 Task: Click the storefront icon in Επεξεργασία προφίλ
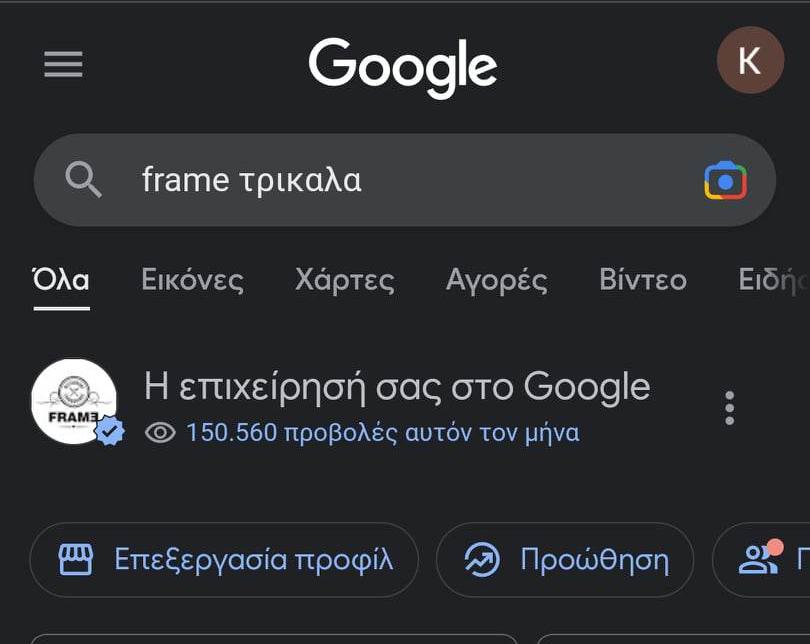76,560
